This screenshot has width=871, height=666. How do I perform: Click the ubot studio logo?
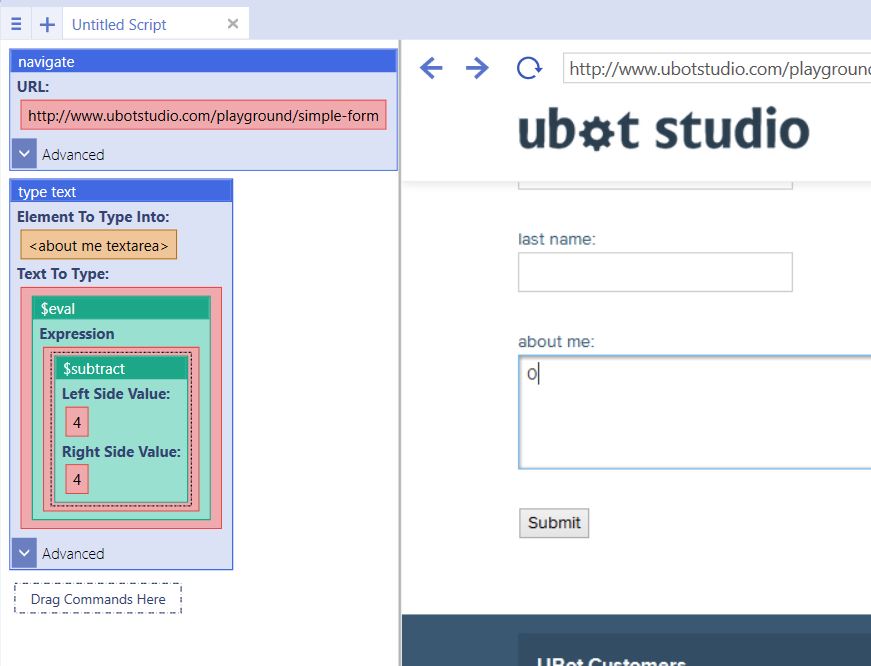click(663, 129)
